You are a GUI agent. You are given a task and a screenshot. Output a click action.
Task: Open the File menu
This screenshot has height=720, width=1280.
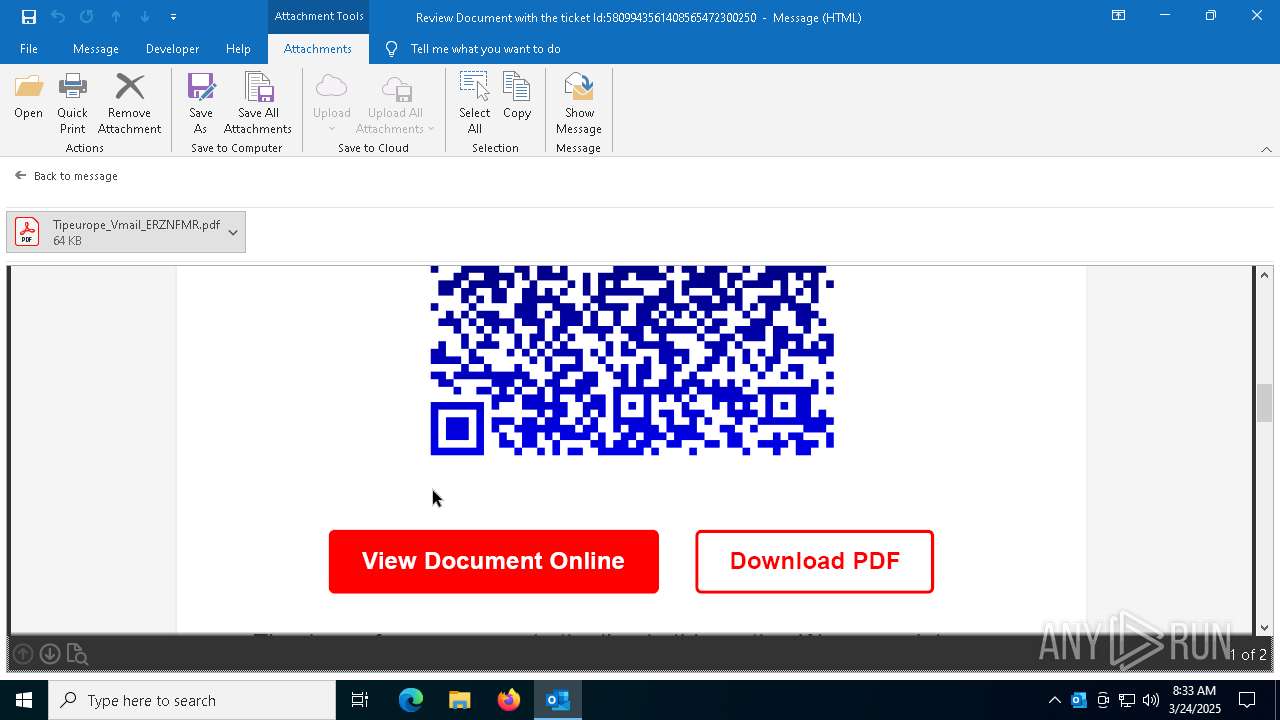[x=29, y=49]
